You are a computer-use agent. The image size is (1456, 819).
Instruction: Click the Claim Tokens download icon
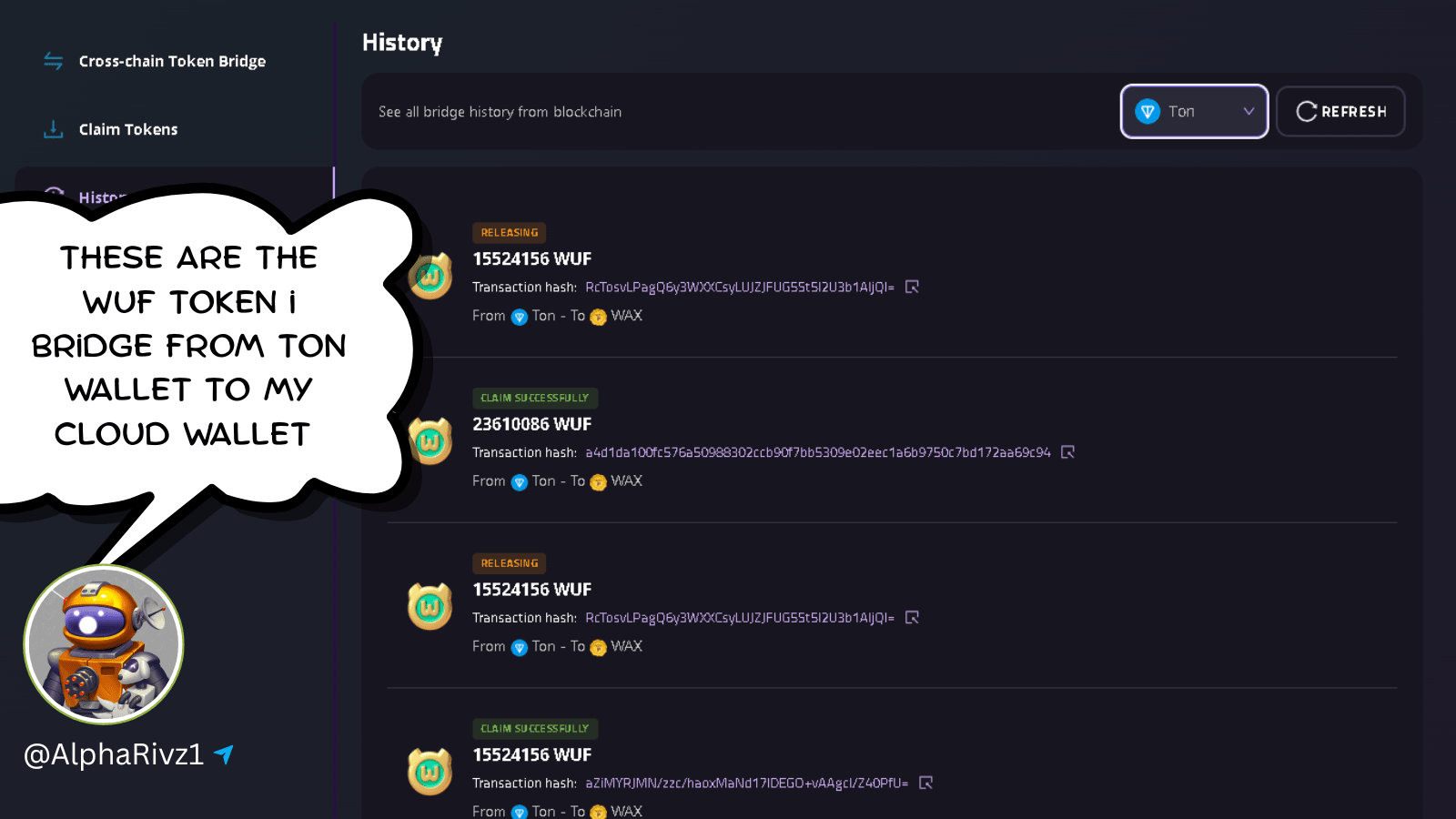[54, 129]
